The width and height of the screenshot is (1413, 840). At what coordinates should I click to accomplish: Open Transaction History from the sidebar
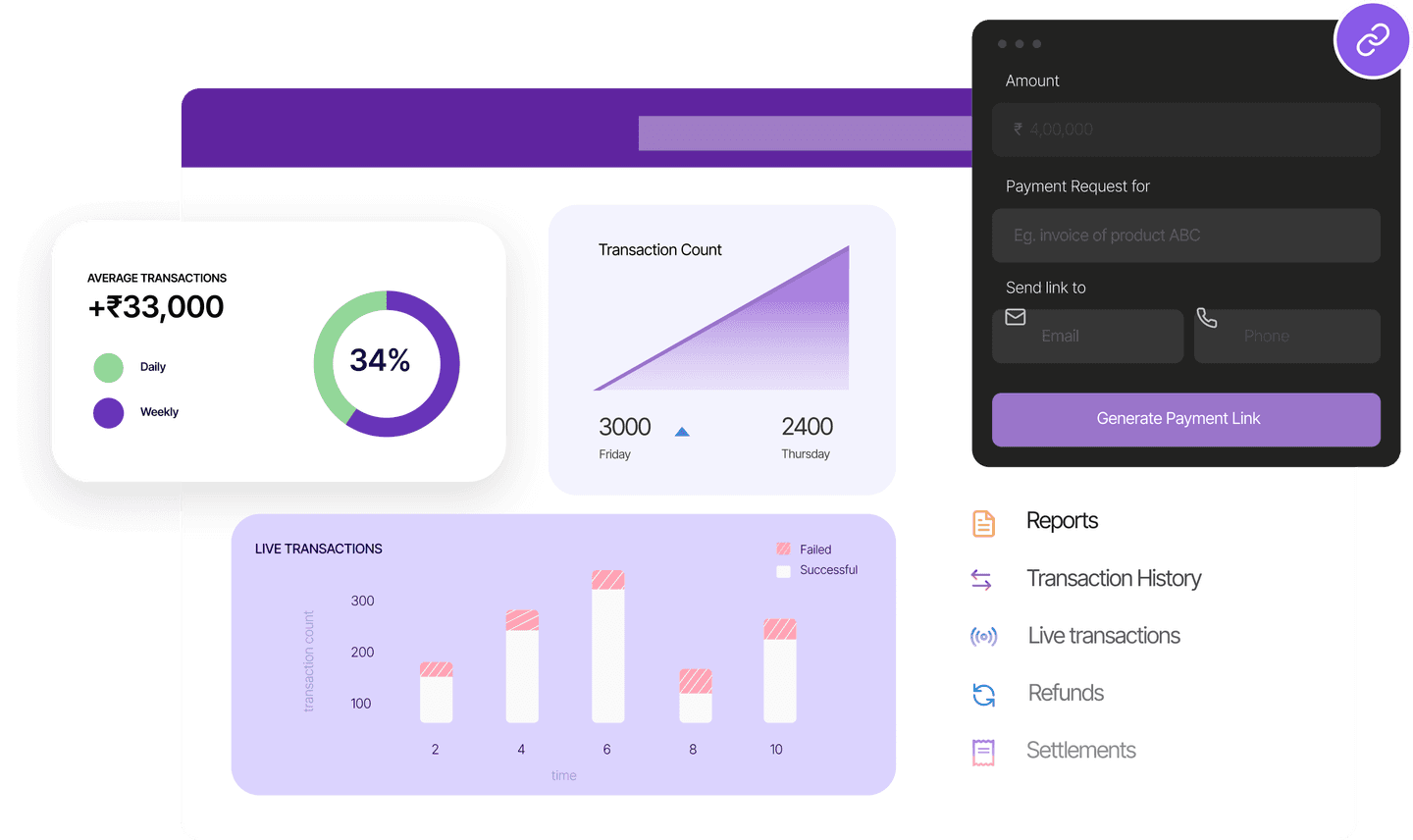(1114, 579)
